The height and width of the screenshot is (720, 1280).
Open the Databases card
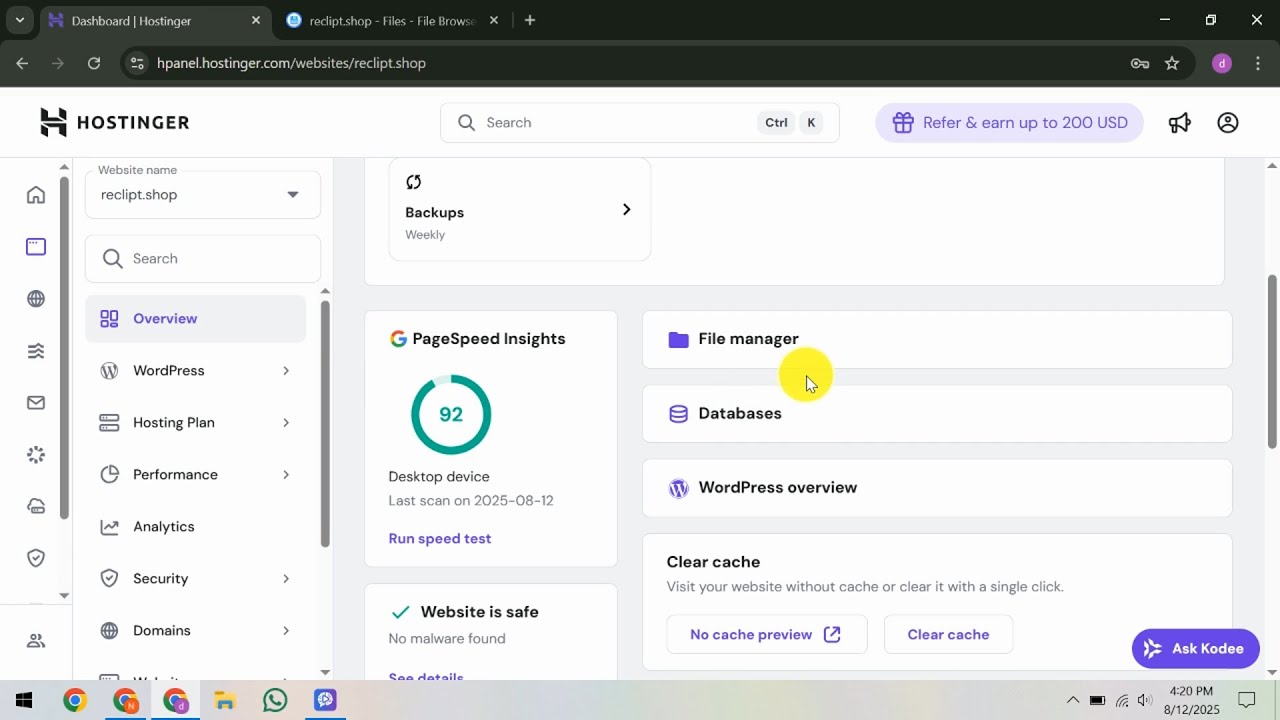tap(937, 413)
